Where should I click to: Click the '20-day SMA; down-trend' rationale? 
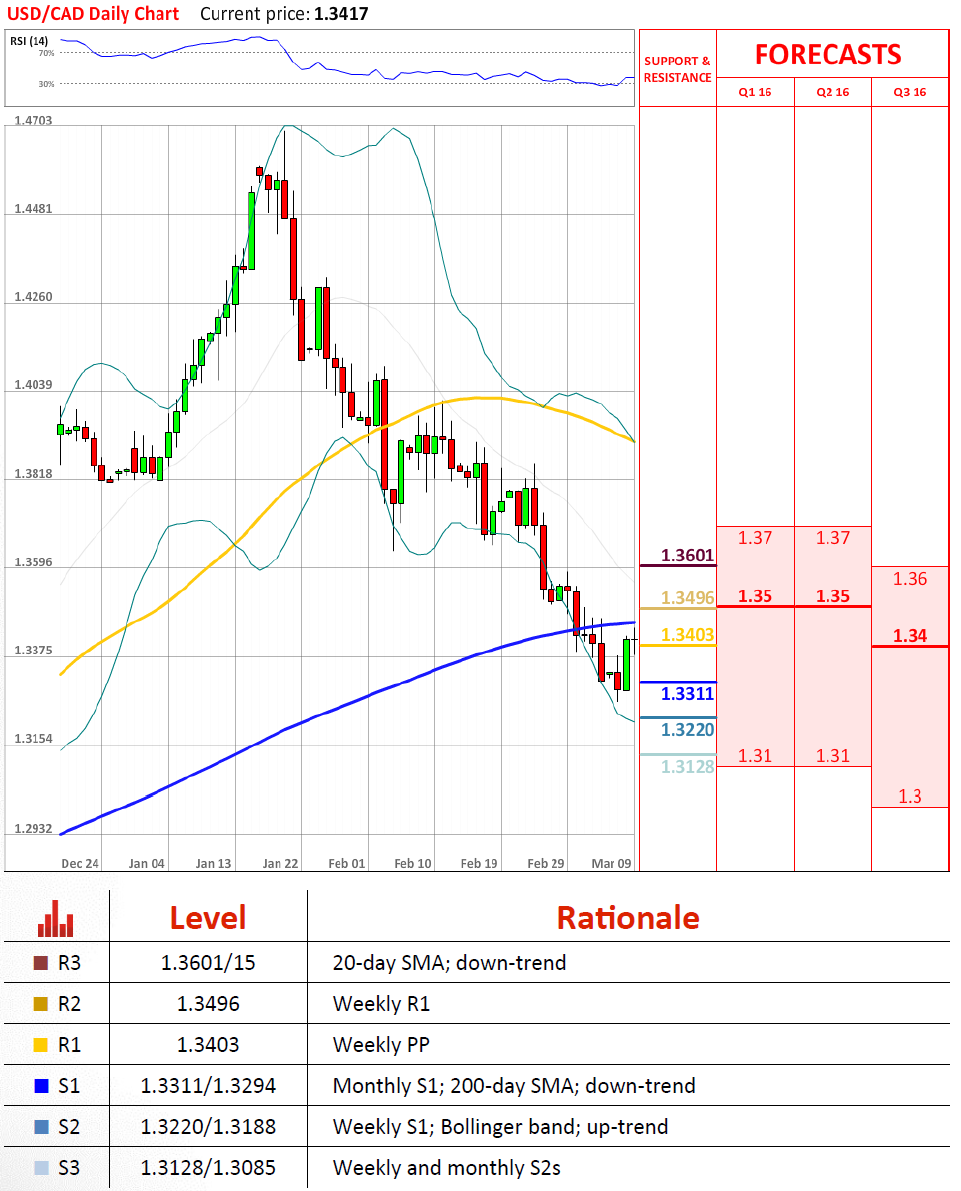pyautogui.click(x=449, y=963)
